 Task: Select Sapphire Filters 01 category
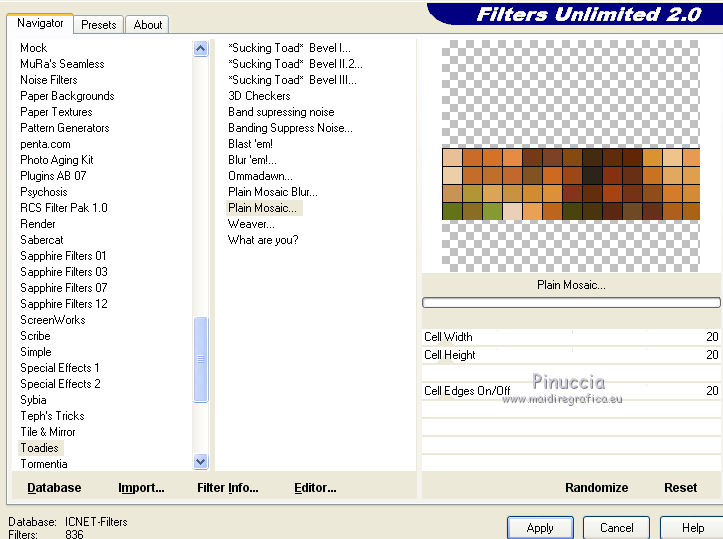pyautogui.click(x=63, y=256)
